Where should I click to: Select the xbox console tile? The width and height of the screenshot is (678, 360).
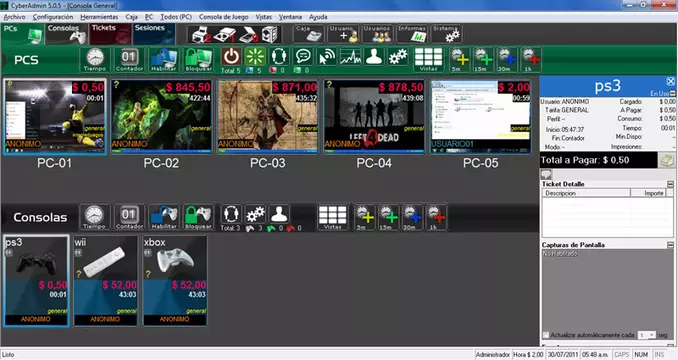coord(175,280)
